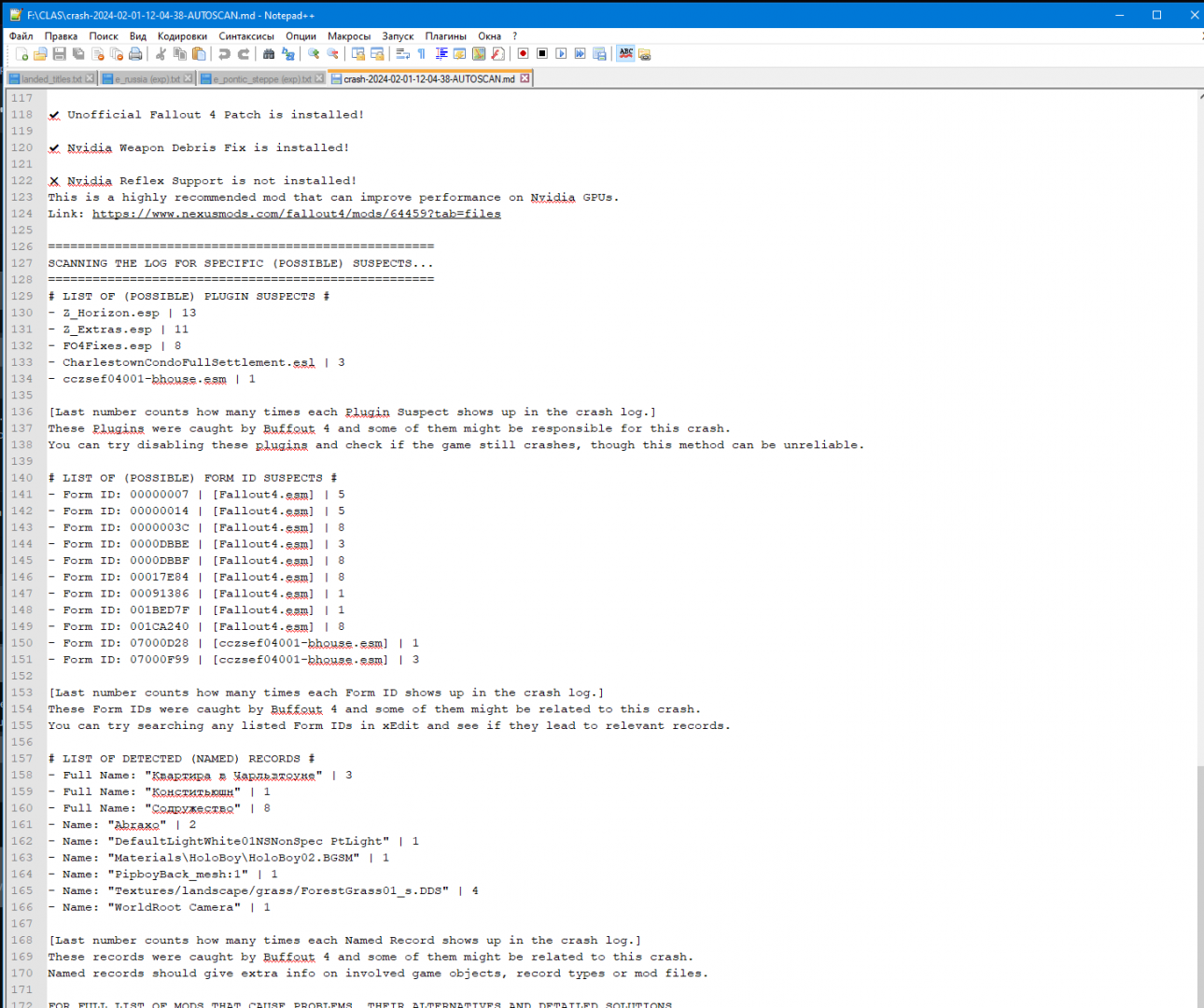The image size is (1204, 1008).
Task: Open the Кодировки menu
Action: point(182,36)
